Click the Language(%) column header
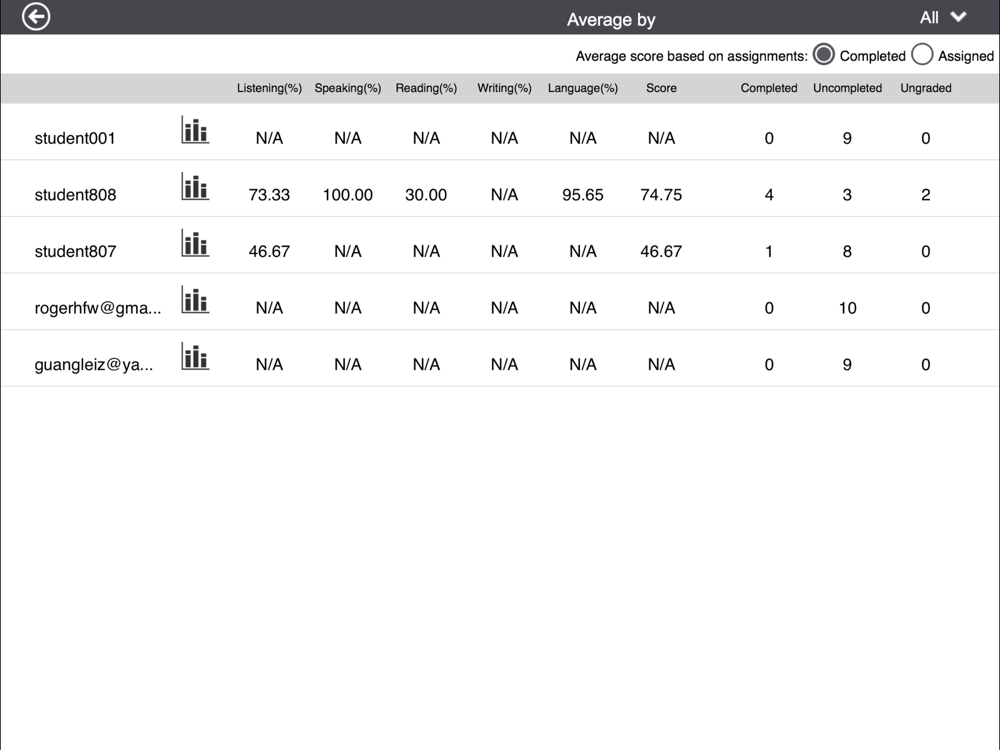 [583, 88]
